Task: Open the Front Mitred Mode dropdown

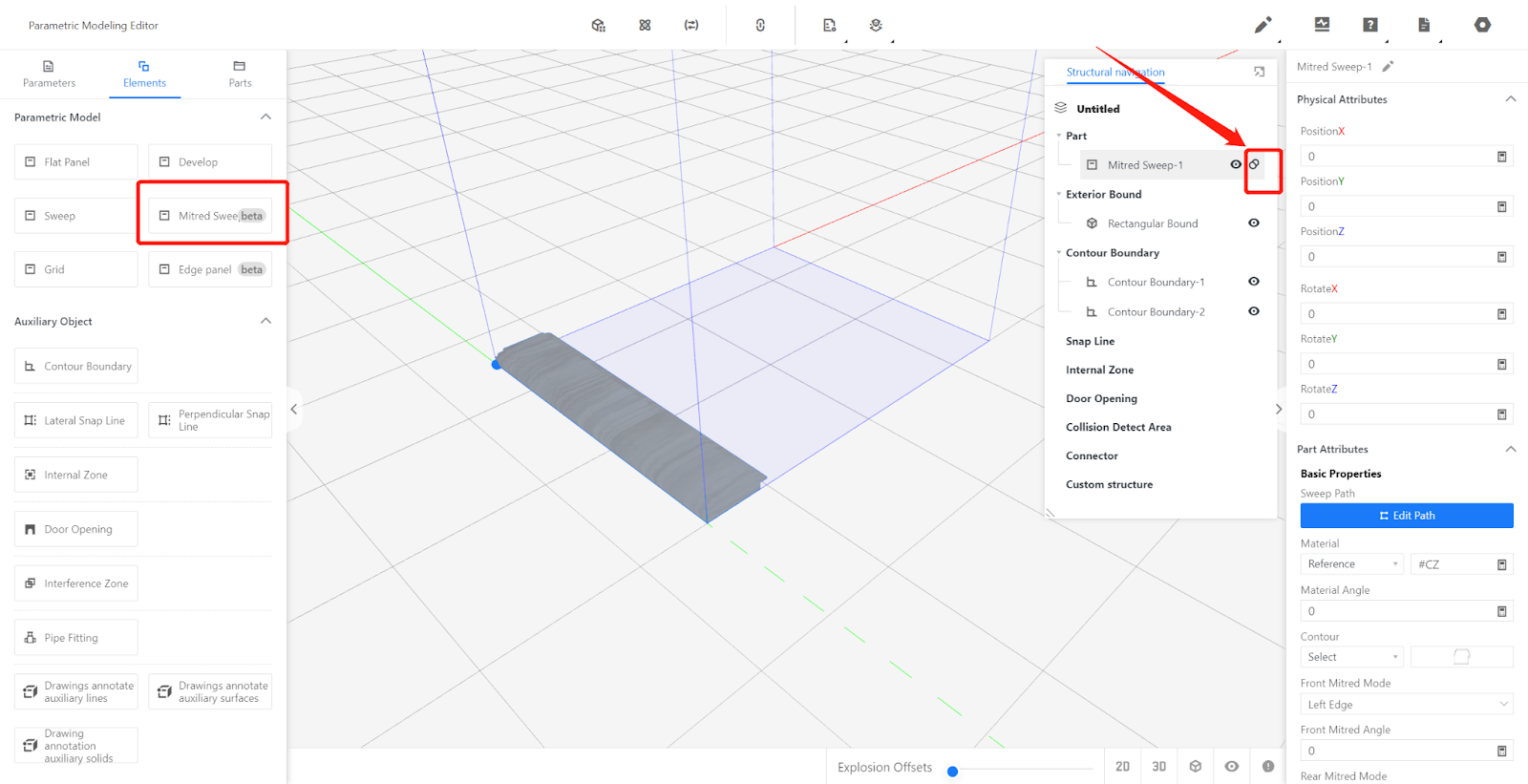Action: tap(1406, 705)
